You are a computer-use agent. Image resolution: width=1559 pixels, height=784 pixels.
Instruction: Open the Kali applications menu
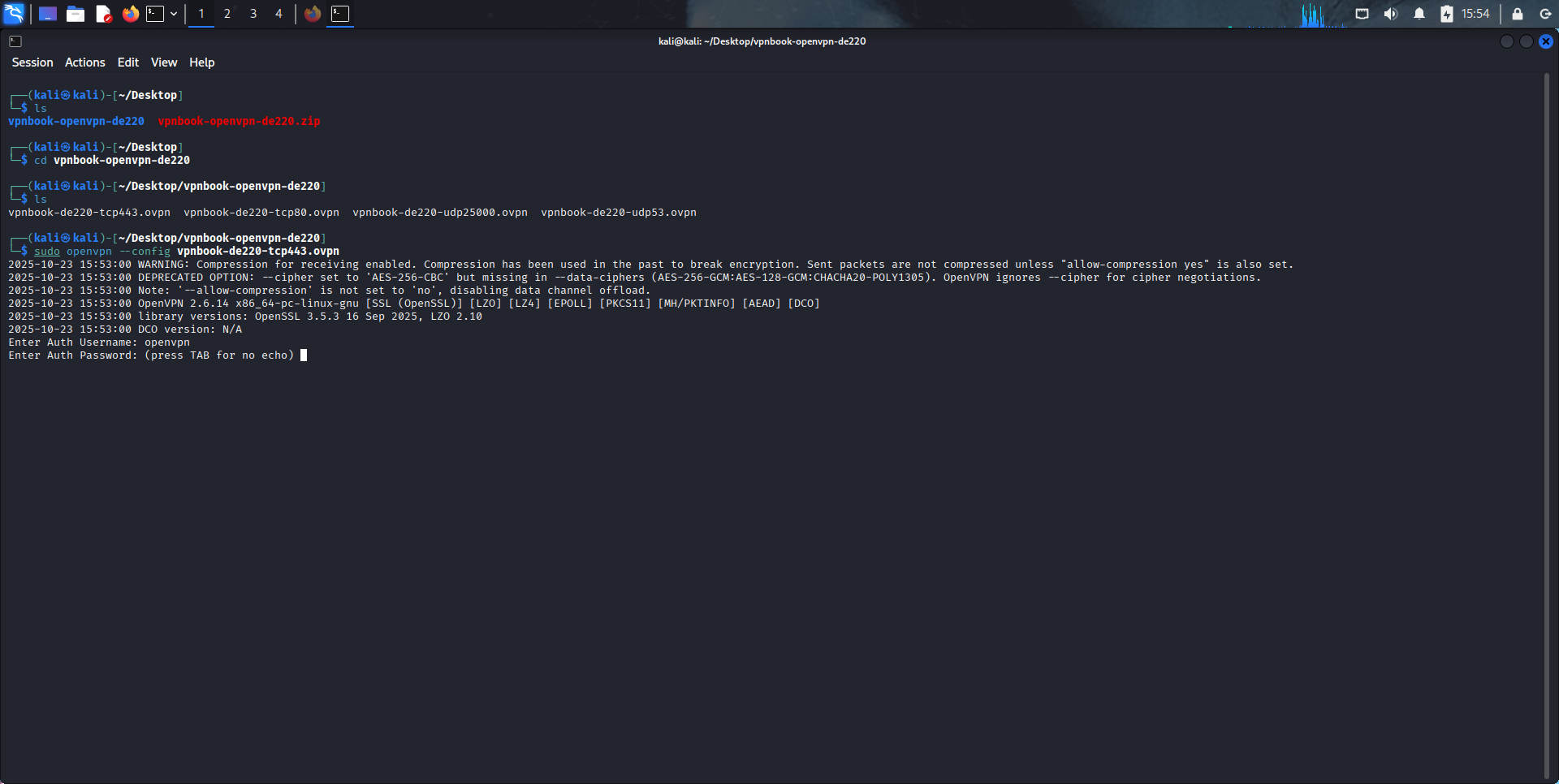(x=14, y=14)
